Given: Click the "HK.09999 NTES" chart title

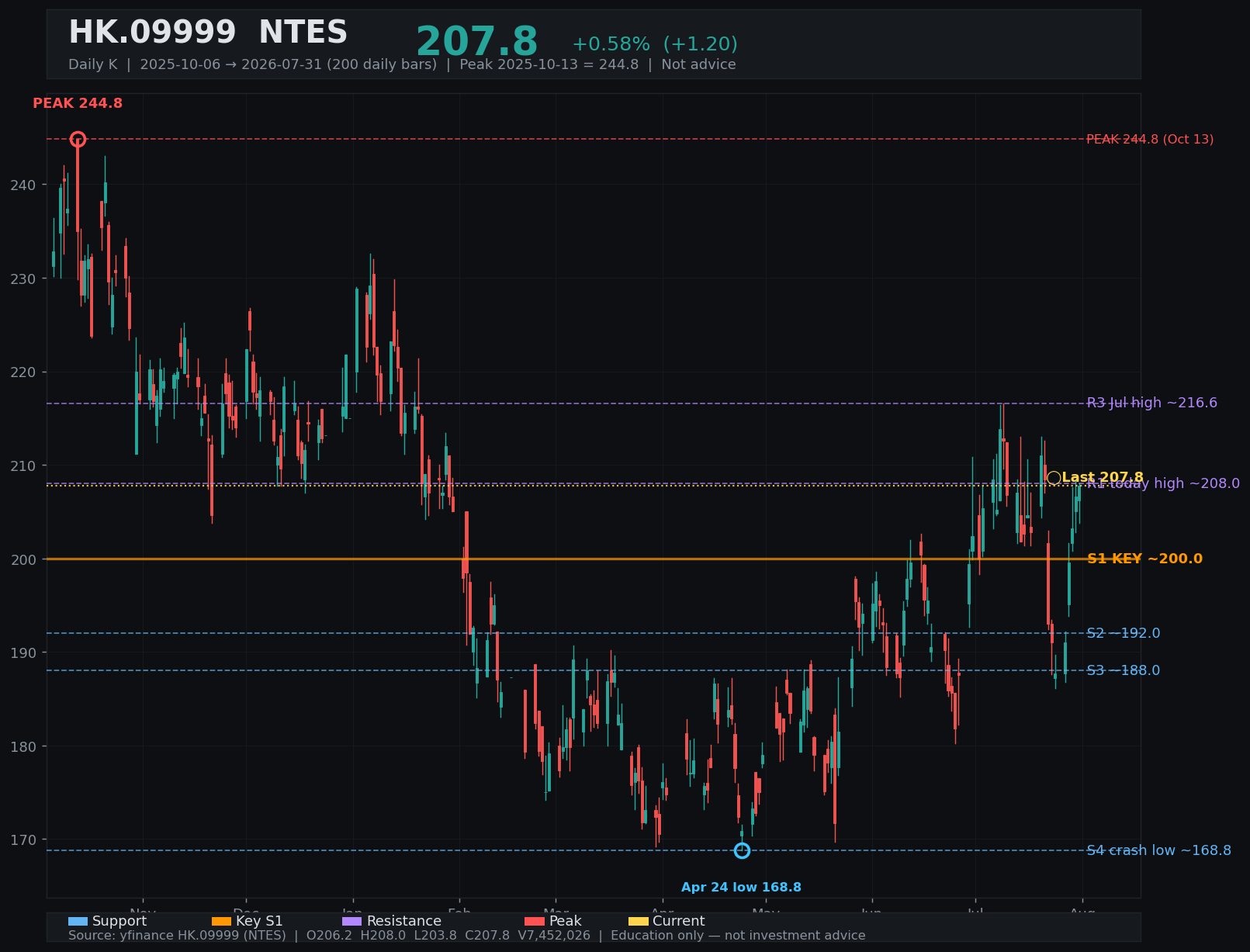Looking at the screenshot, I should pyautogui.click(x=208, y=33).
